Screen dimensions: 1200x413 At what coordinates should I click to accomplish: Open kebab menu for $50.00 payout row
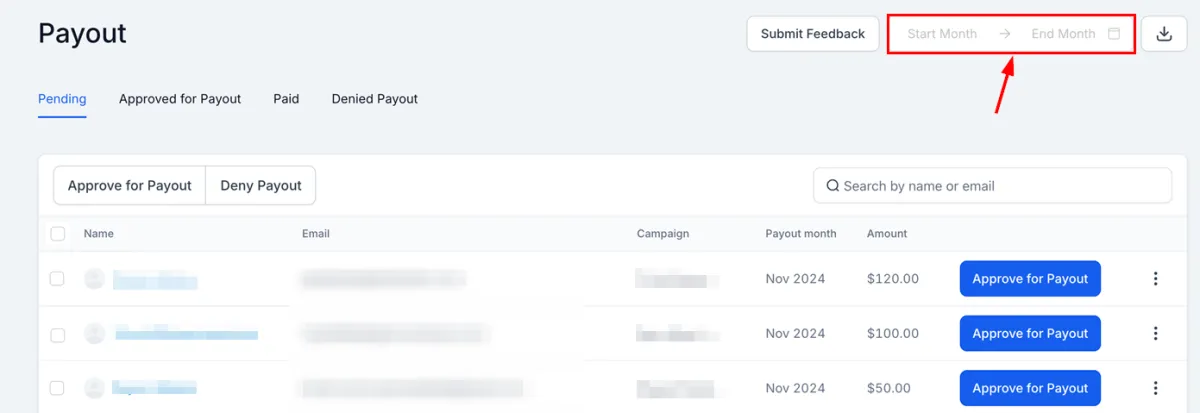click(x=1155, y=388)
